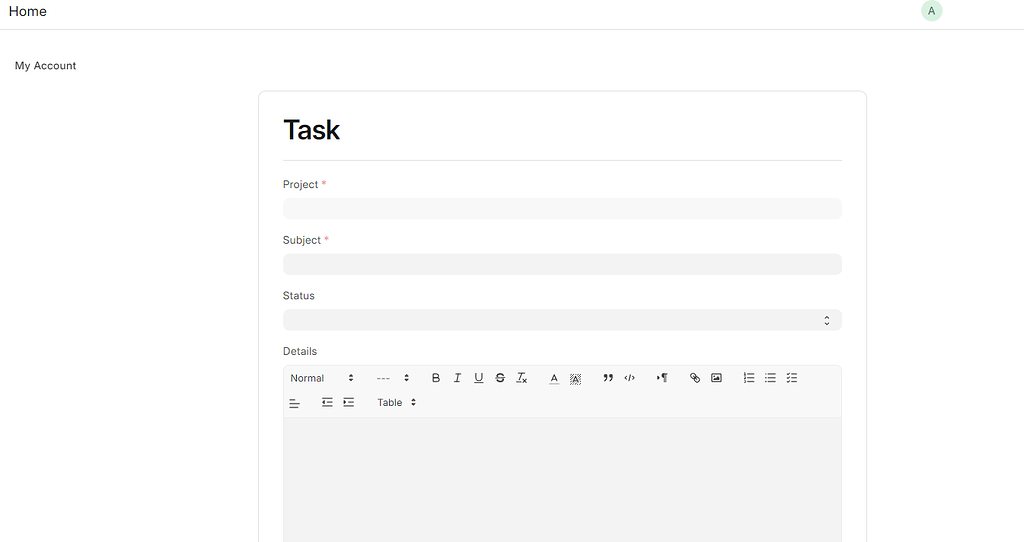Open the Normal heading style dropdown

pyautogui.click(x=322, y=378)
